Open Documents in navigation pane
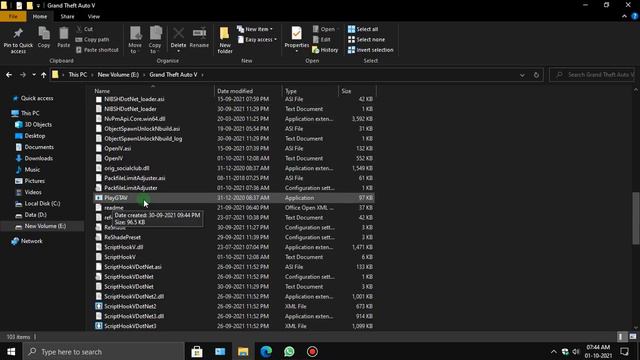The image size is (640, 360). (34, 147)
